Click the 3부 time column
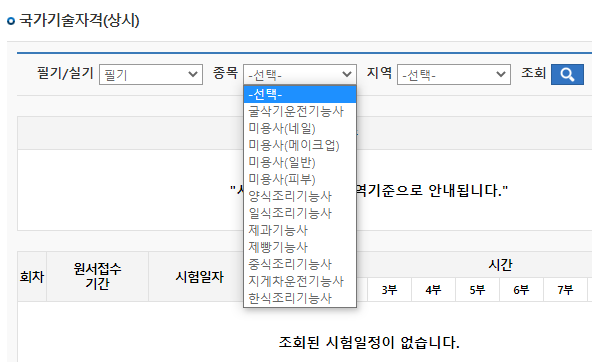 [389, 290]
